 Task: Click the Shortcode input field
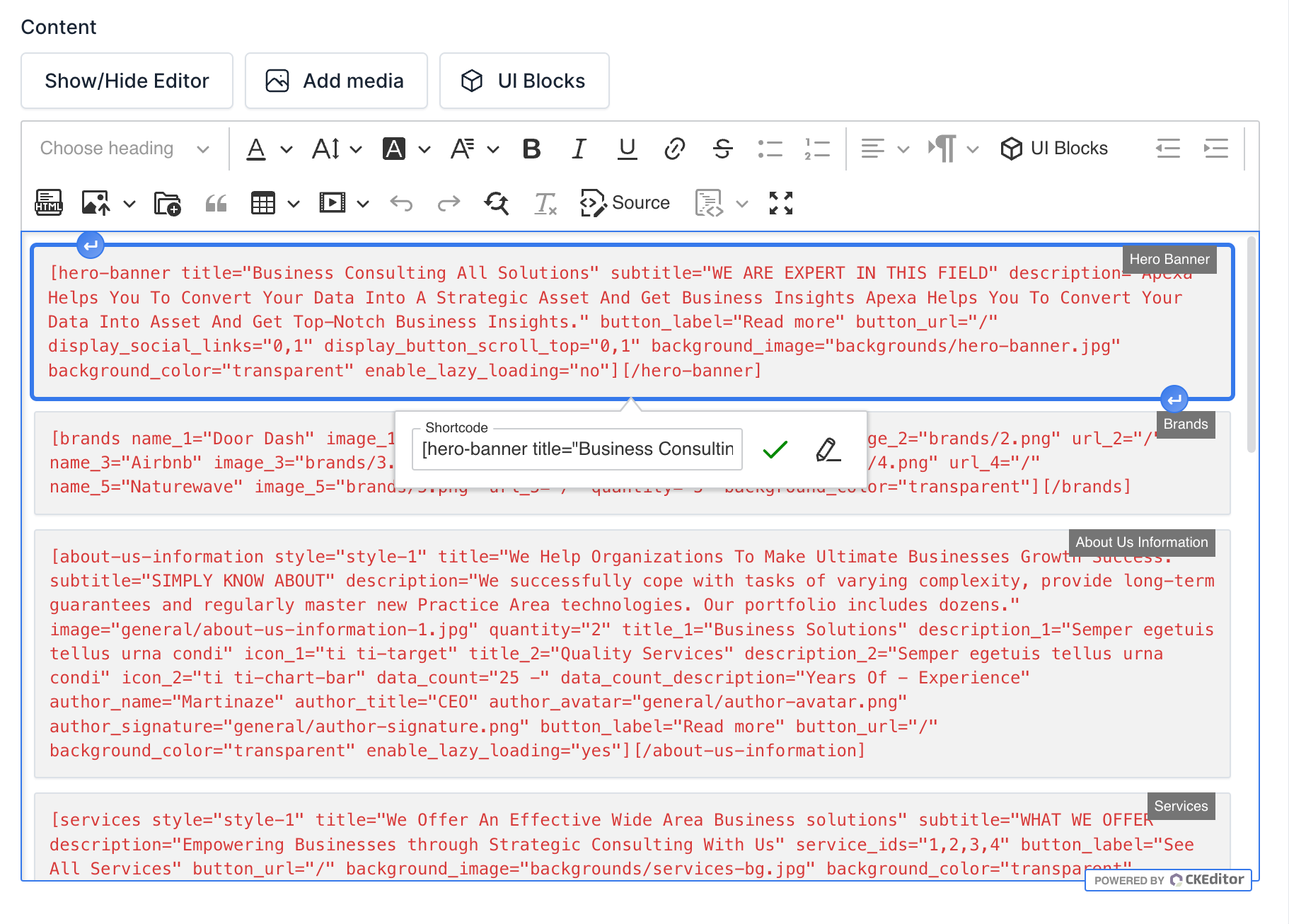577,449
